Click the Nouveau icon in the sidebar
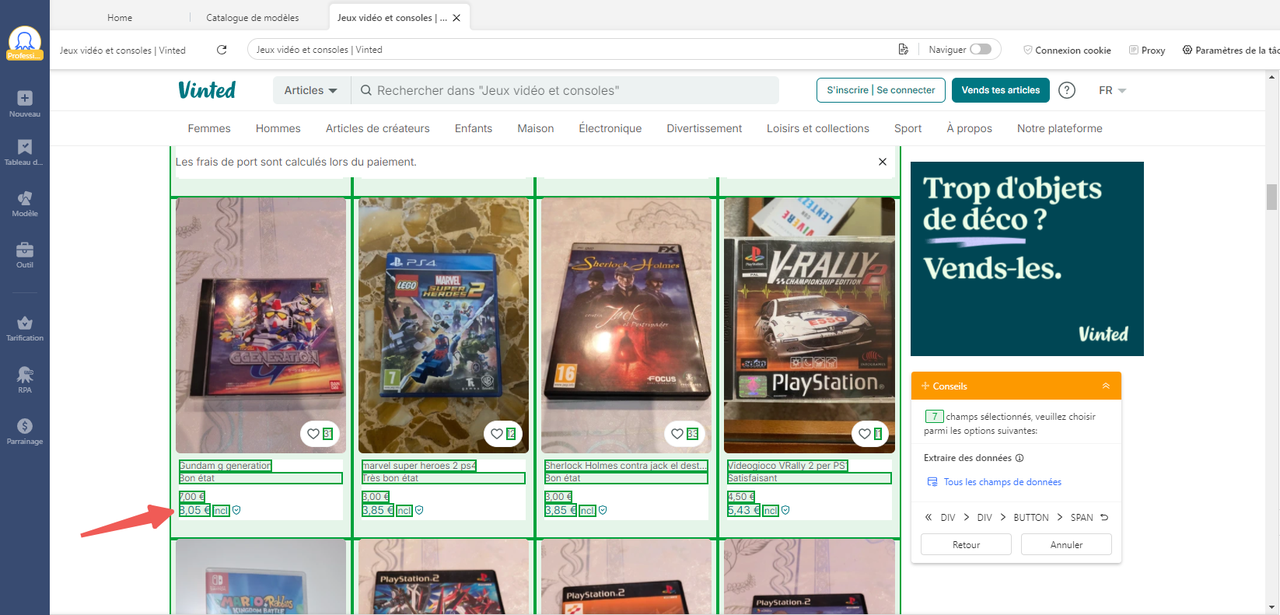Viewport: 1280px width, 615px height. click(x=24, y=99)
